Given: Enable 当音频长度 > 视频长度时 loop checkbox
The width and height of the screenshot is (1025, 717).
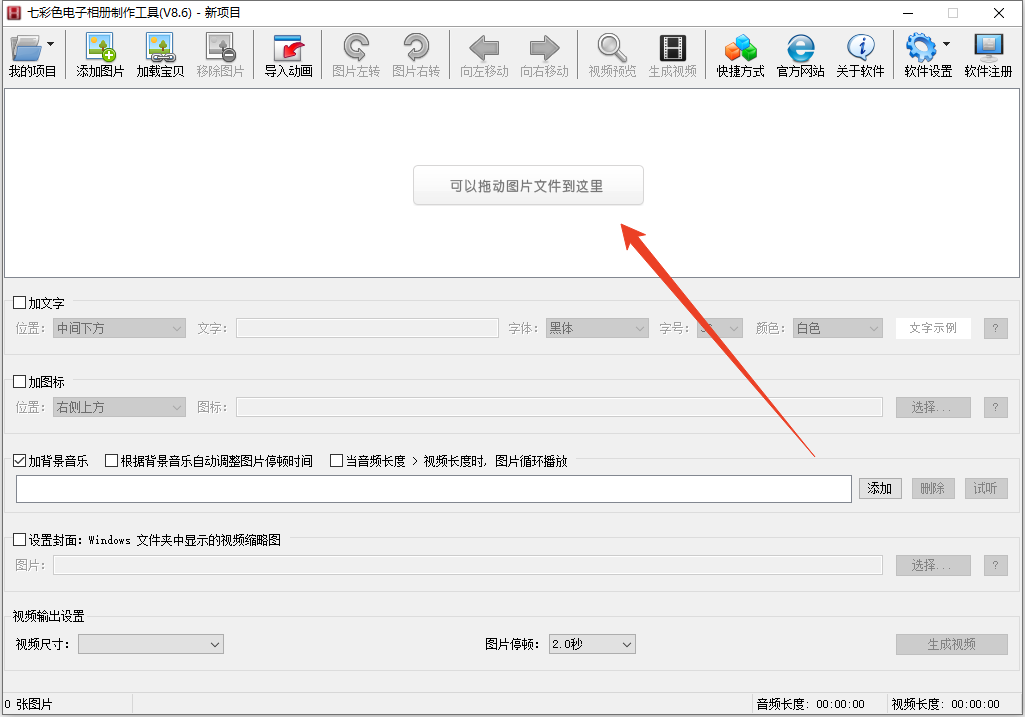Looking at the screenshot, I should coord(337,461).
